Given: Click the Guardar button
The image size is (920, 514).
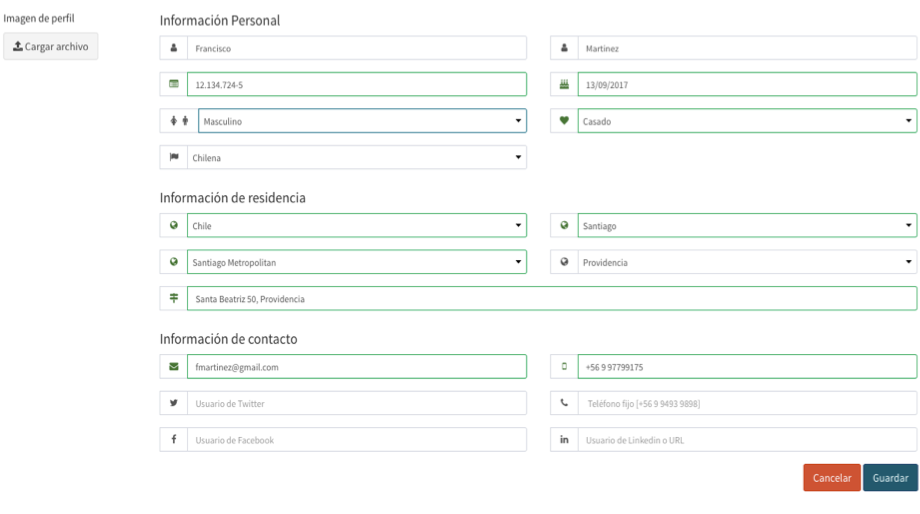Looking at the screenshot, I should click(x=890, y=478).
